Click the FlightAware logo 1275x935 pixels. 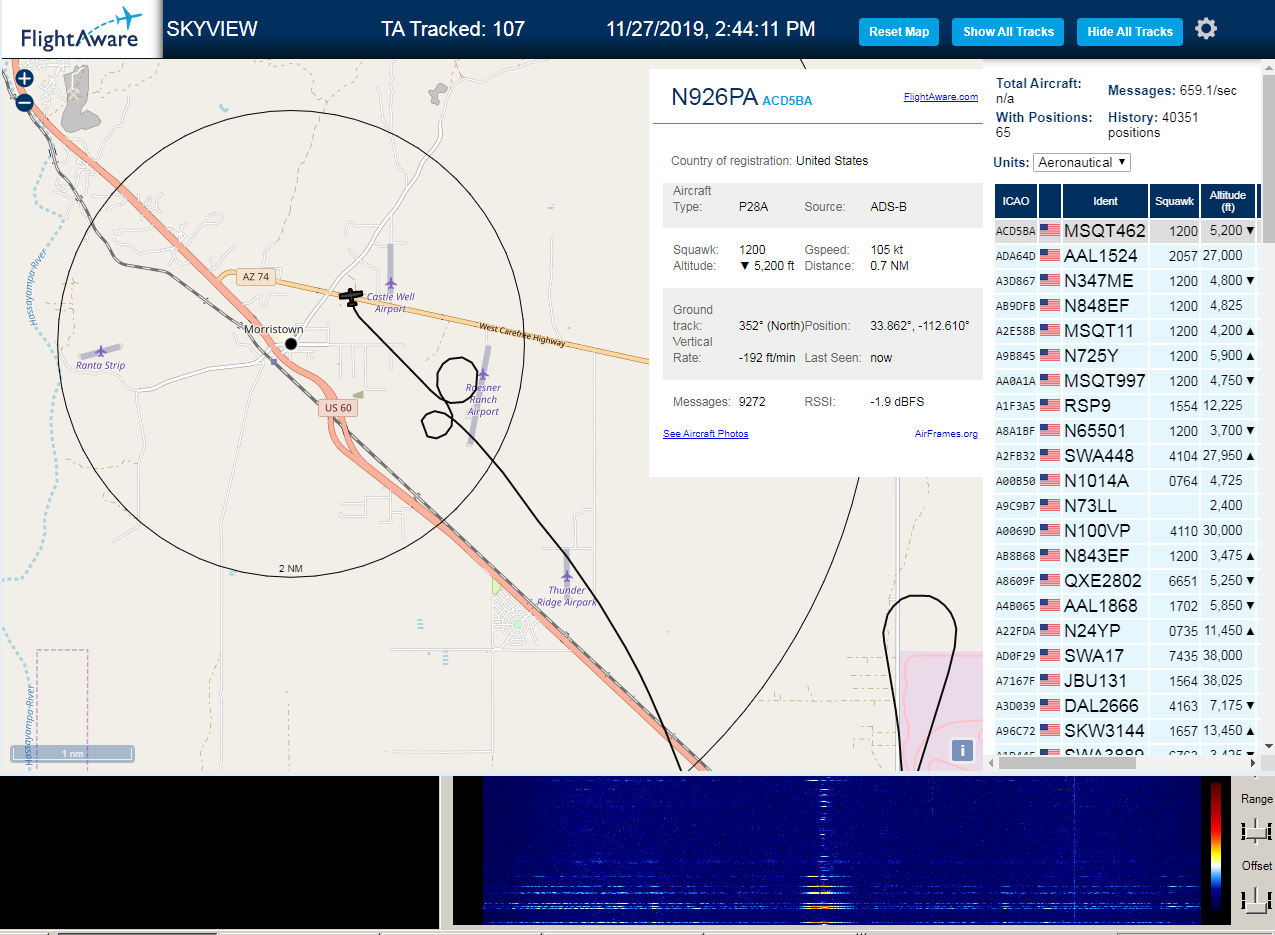pyautogui.click(x=81, y=29)
